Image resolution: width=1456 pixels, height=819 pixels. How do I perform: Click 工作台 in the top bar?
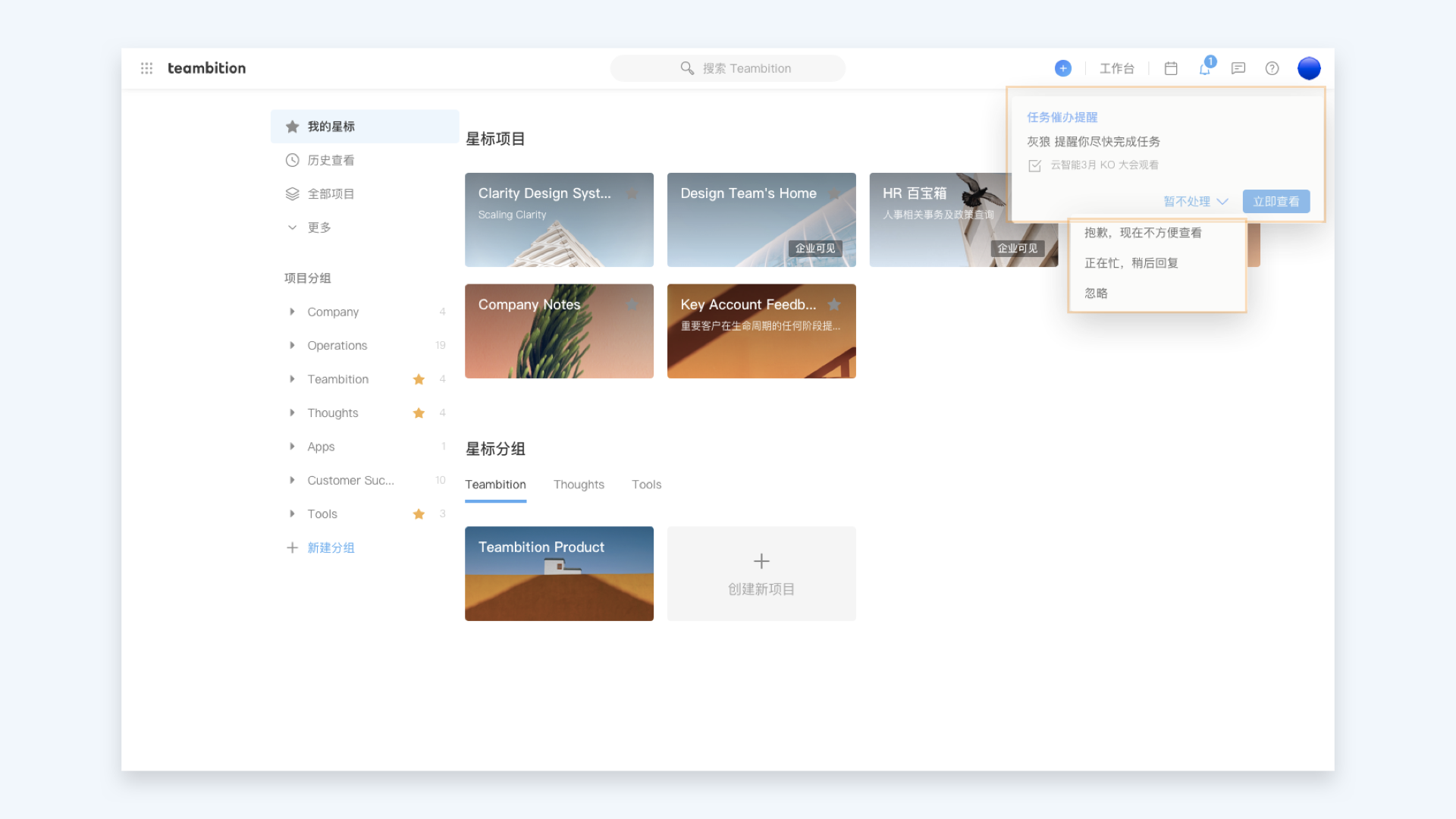1117,68
